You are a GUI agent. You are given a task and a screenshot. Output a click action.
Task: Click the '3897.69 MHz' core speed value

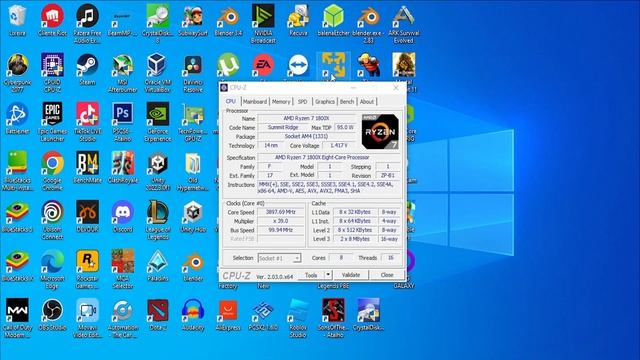click(x=281, y=212)
